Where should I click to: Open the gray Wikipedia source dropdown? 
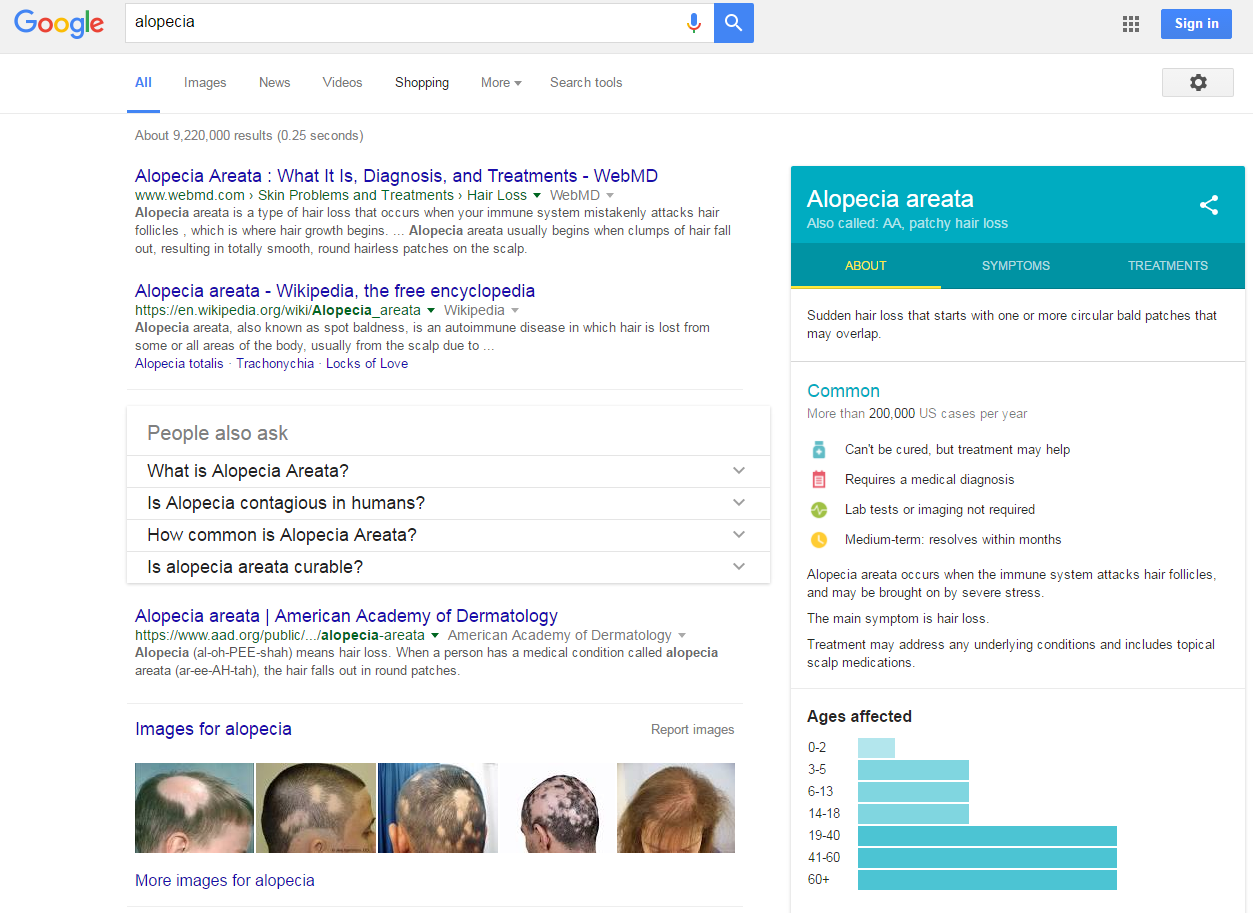click(x=515, y=310)
